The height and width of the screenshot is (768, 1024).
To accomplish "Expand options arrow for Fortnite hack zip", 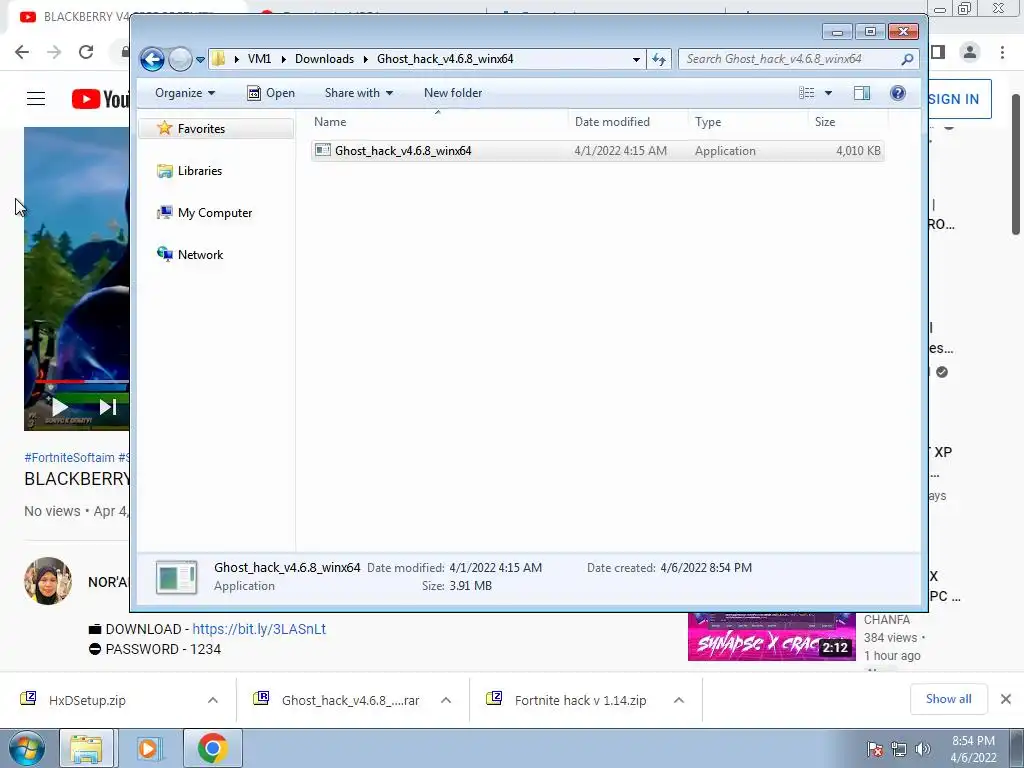I will point(679,700).
